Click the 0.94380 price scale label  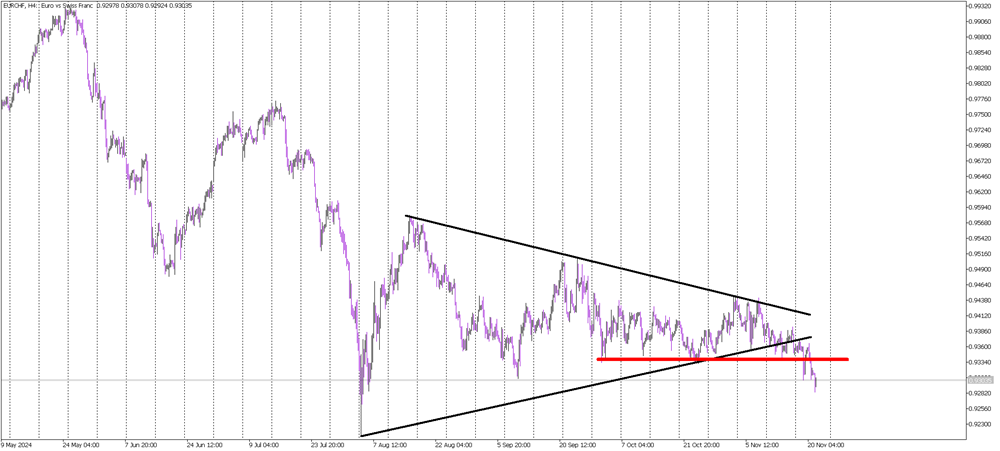[980, 300]
